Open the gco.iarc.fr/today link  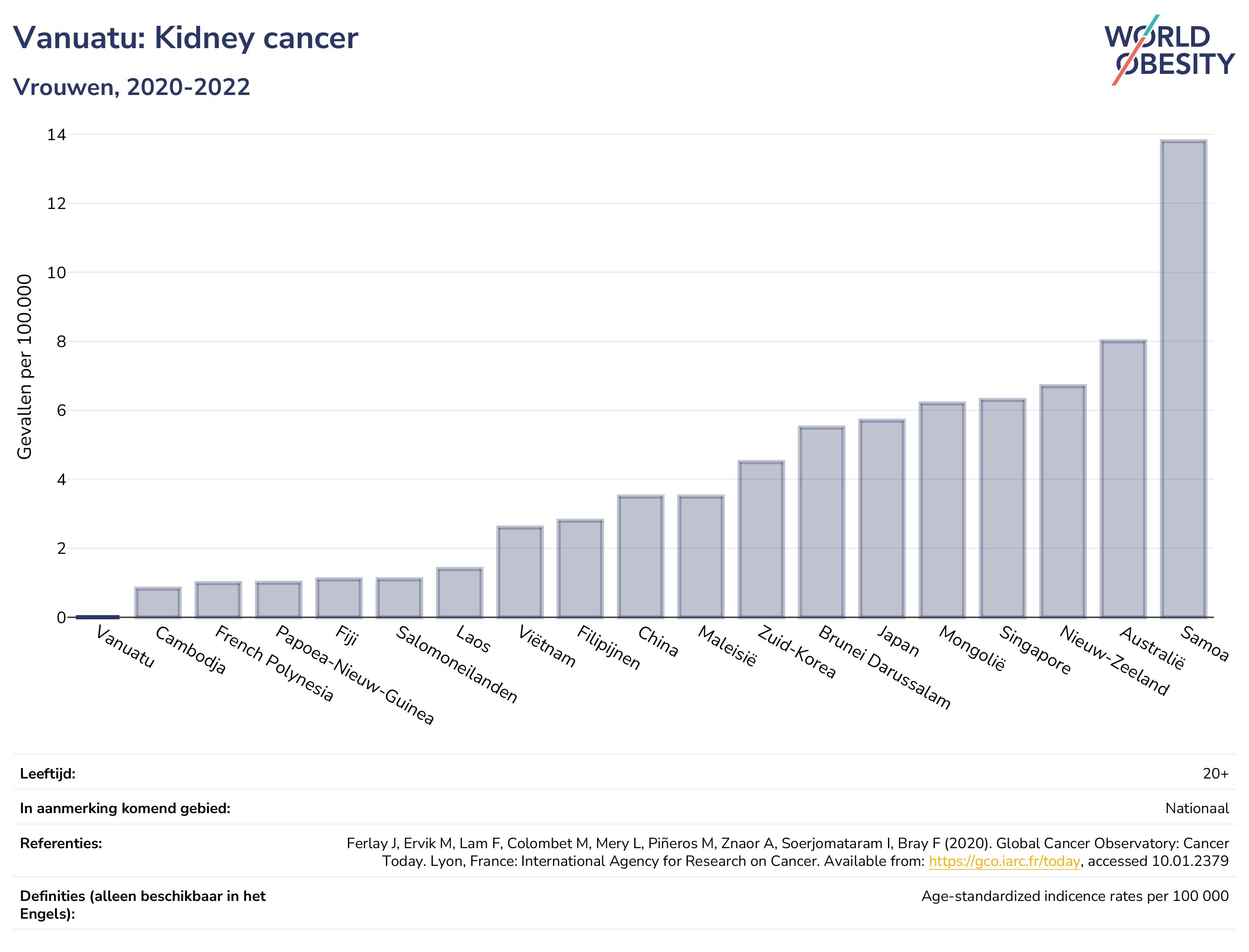click(1004, 861)
